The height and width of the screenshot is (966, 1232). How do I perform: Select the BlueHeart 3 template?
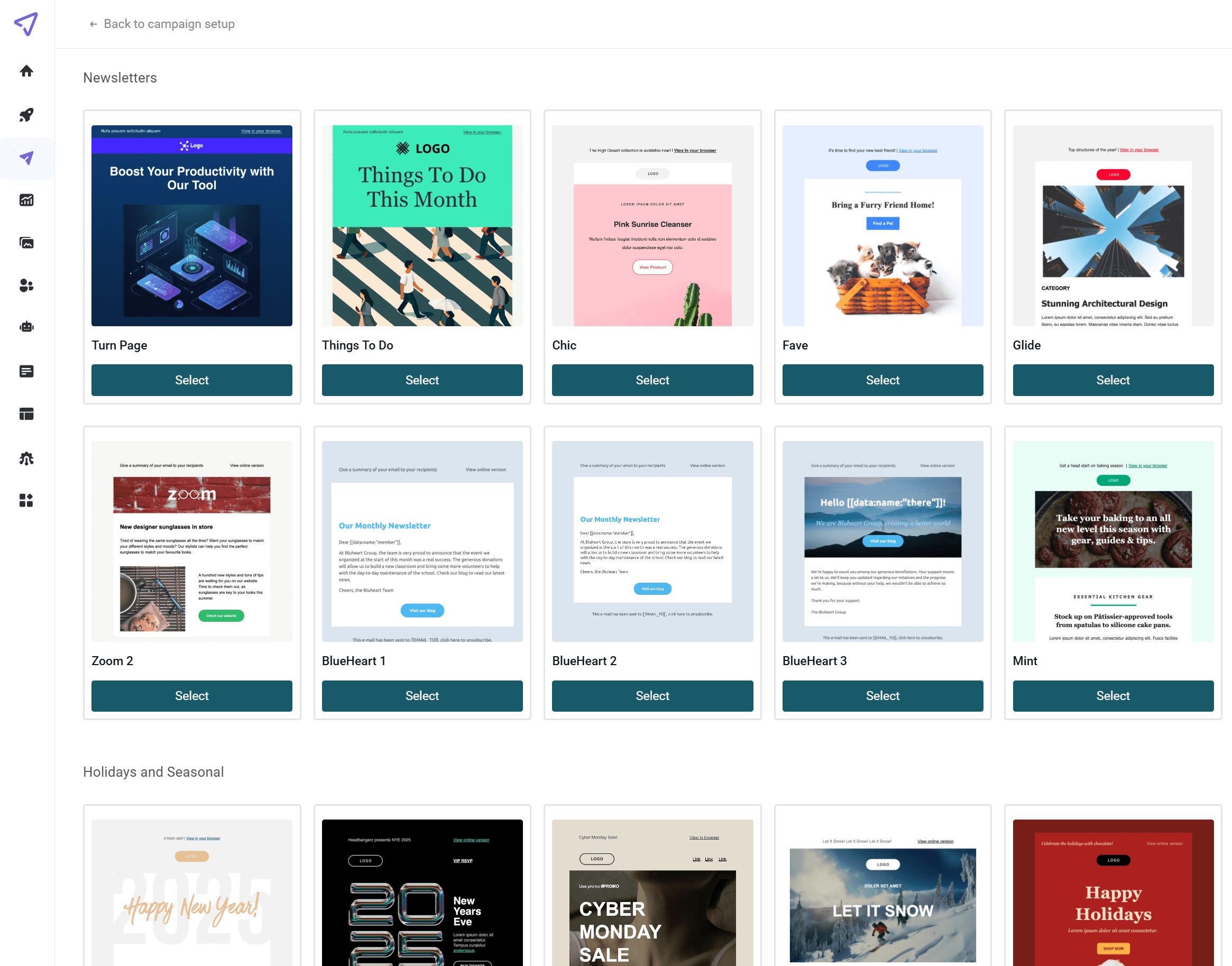(x=882, y=696)
